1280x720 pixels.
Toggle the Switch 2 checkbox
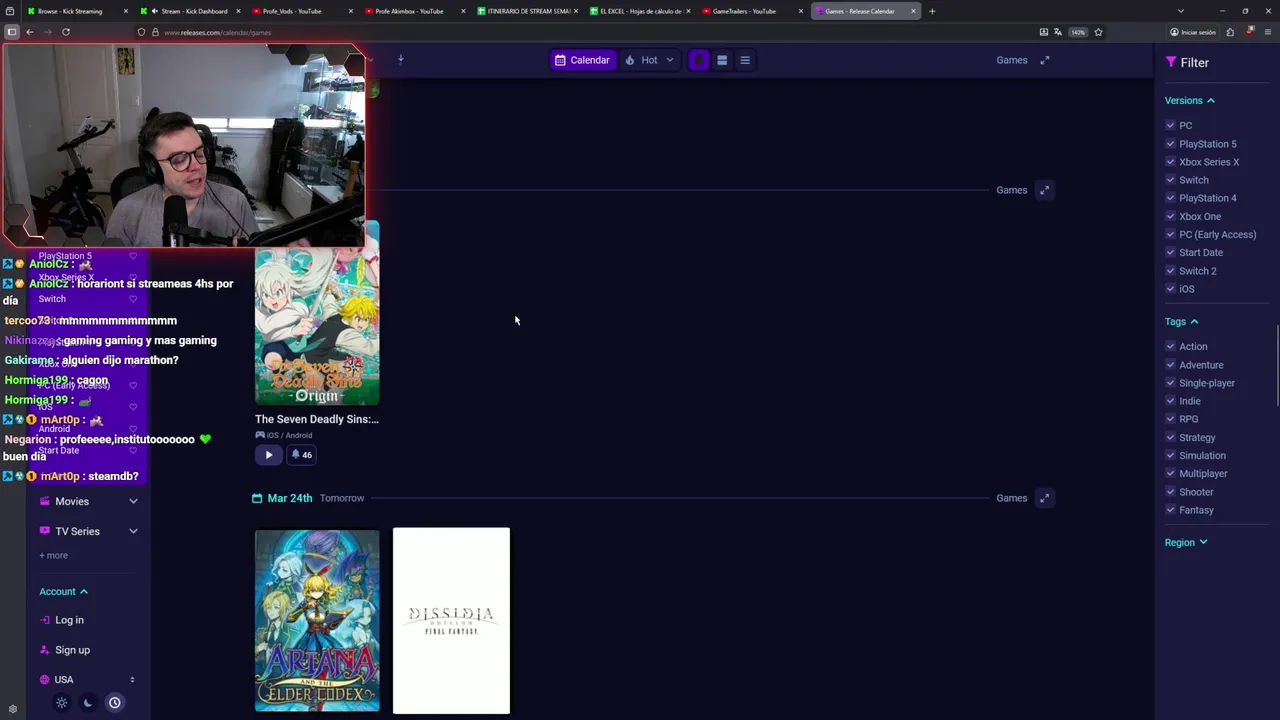pyautogui.click(x=1170, y=270)
